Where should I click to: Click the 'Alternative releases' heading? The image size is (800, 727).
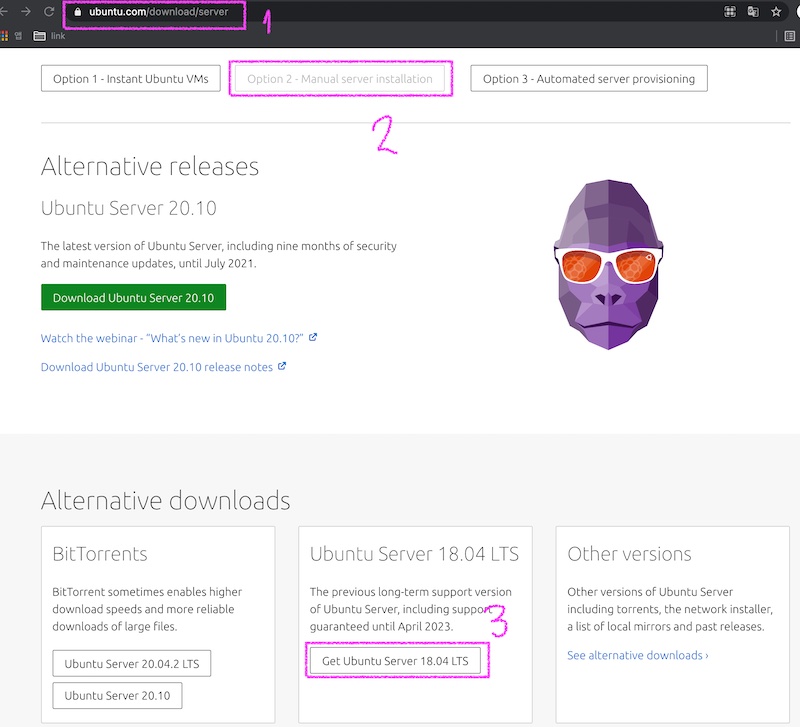click(x=150, y=166)
